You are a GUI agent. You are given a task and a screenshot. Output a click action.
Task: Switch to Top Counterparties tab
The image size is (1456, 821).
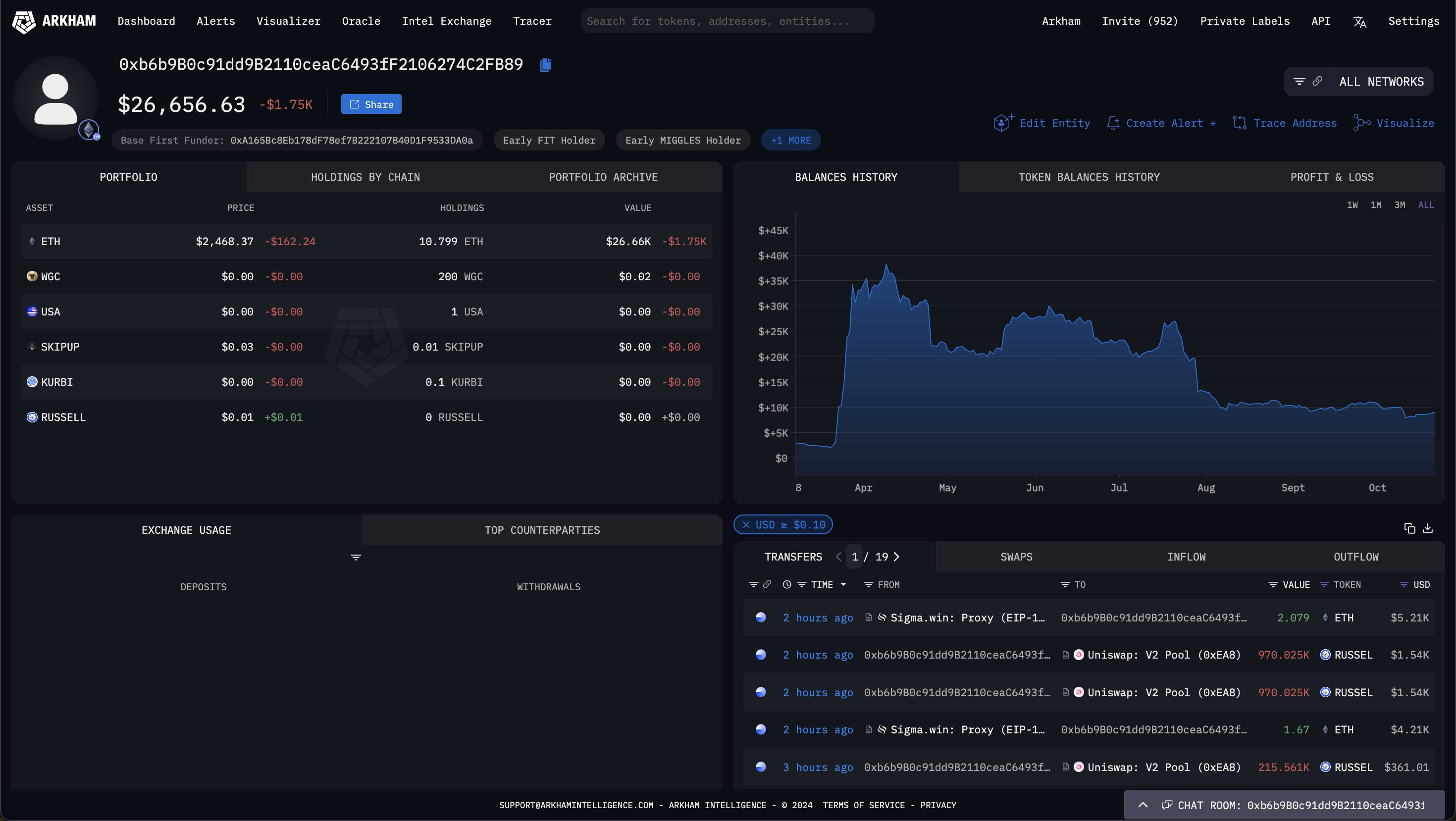pyautogui.click(x=543, y=530)
